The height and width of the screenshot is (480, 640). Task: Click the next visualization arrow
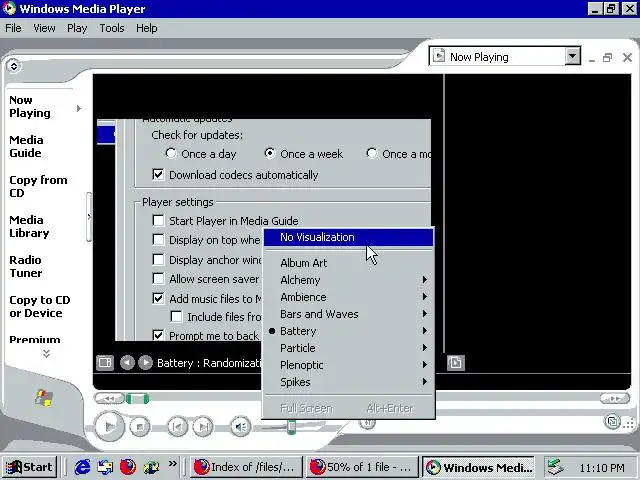tap(145, 362)
